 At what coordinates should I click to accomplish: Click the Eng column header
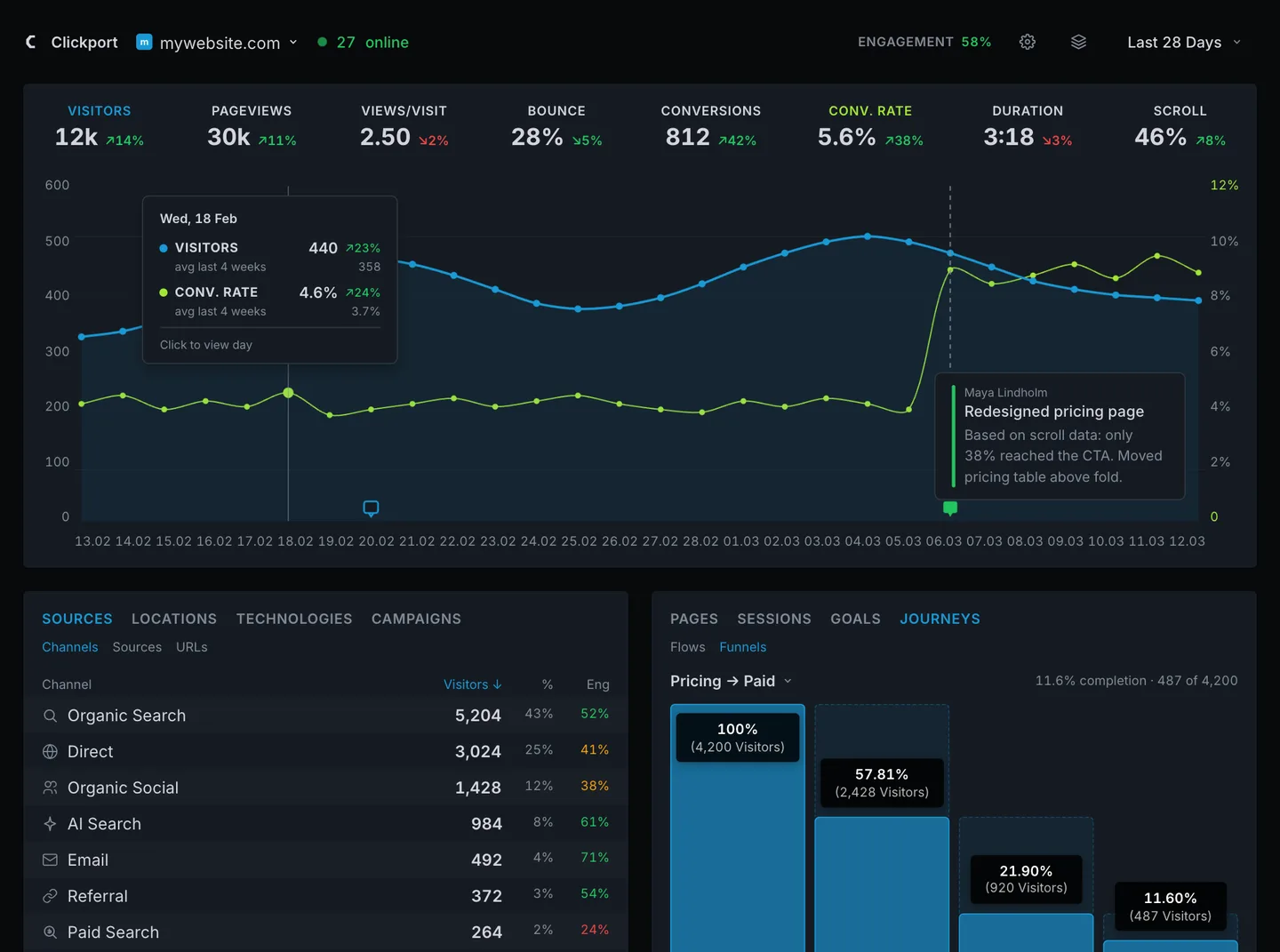click(x=598, y=684)
